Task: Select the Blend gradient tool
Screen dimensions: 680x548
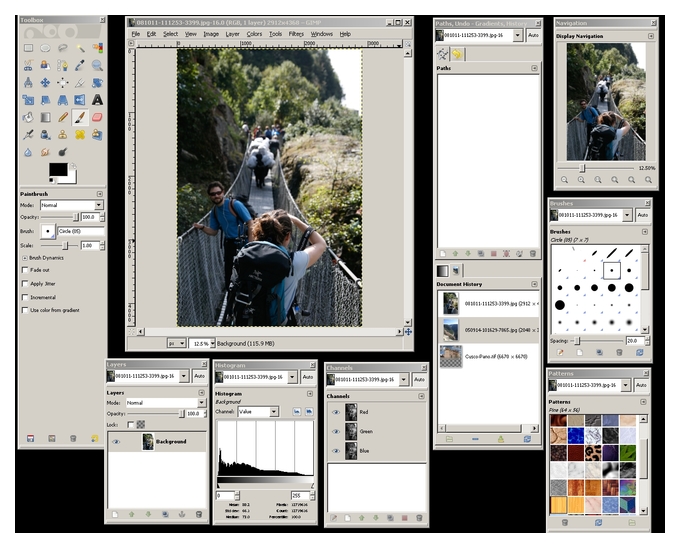Action: click(x=45, y=117)
